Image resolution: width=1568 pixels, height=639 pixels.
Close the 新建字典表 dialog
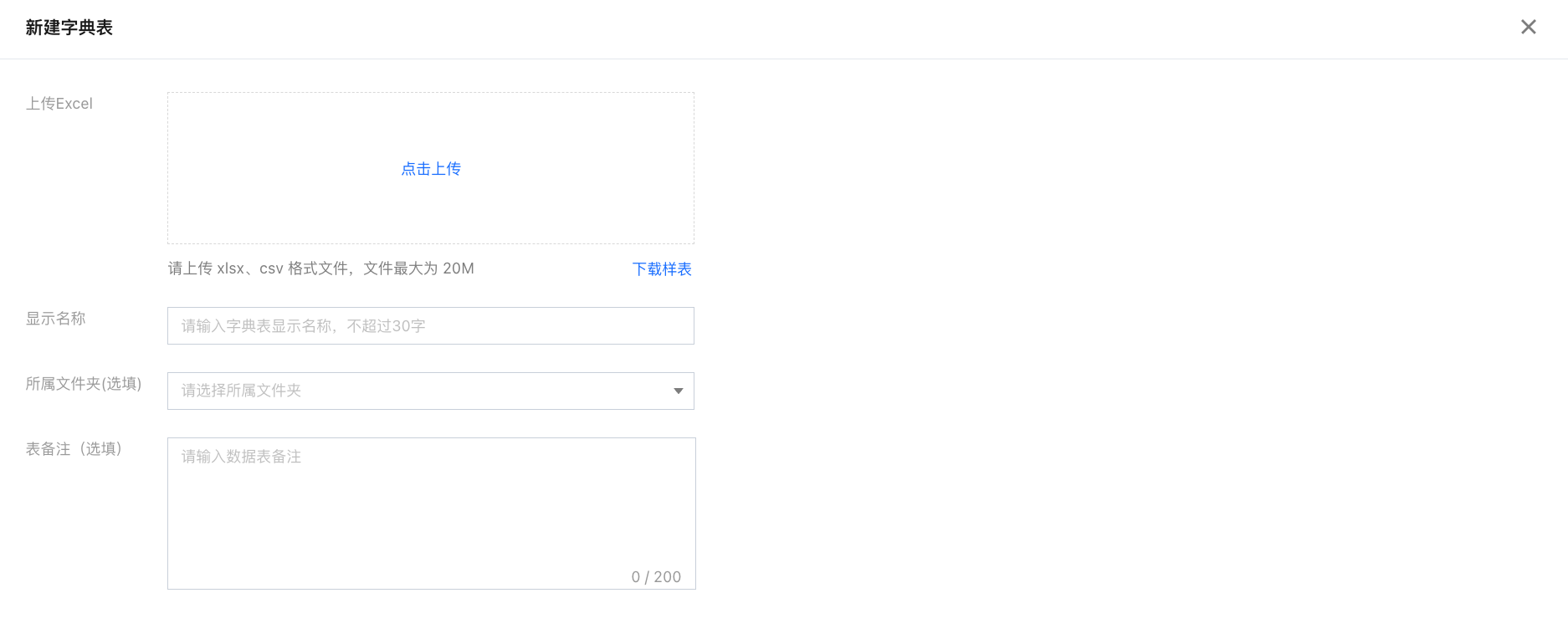coord(1528,27)
